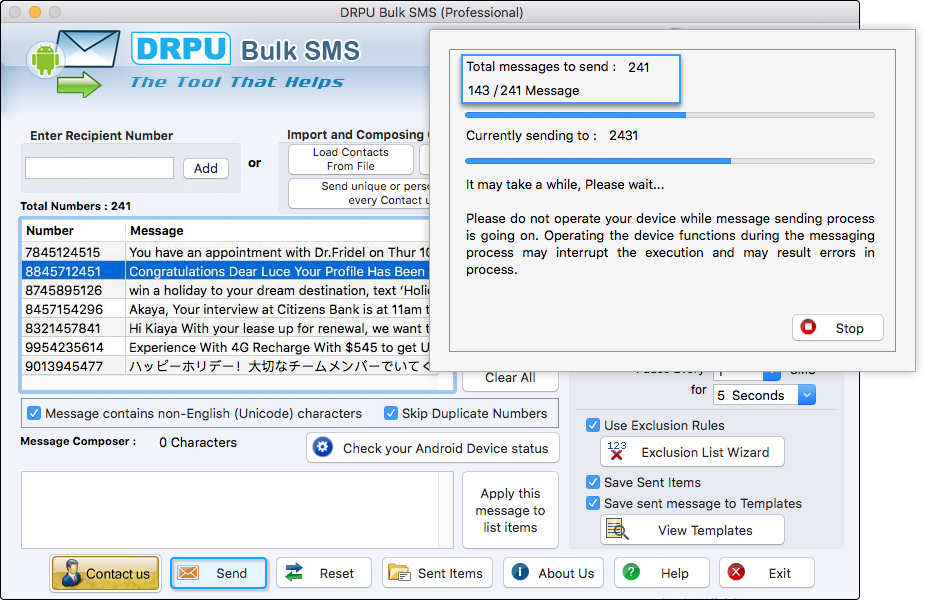Click the Sent Items button label
Viewport: 940px width, 600px height.
click(x=450, y=574)
